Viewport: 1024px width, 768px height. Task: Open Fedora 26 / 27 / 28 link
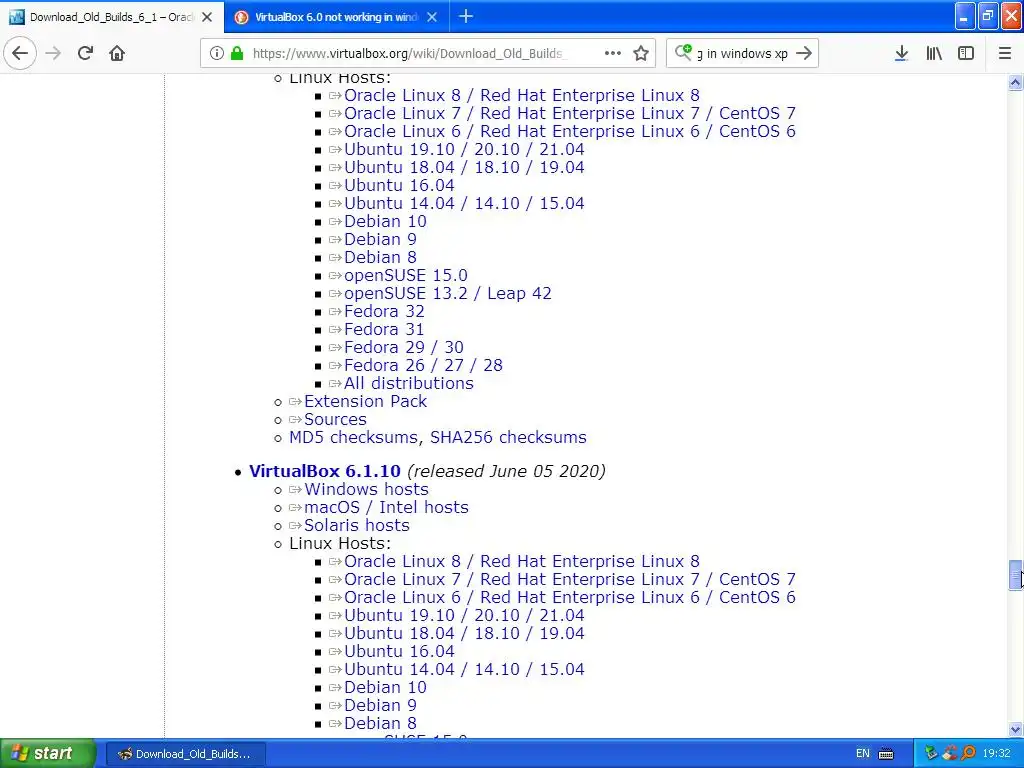423,365
